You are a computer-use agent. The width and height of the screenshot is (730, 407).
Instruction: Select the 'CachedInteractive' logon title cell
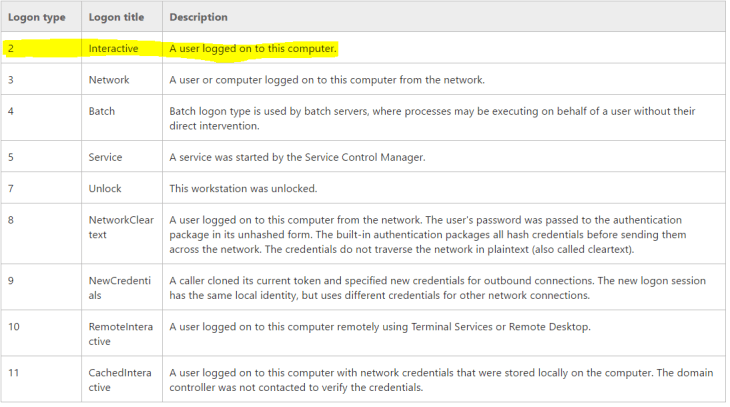click(119, 379)
